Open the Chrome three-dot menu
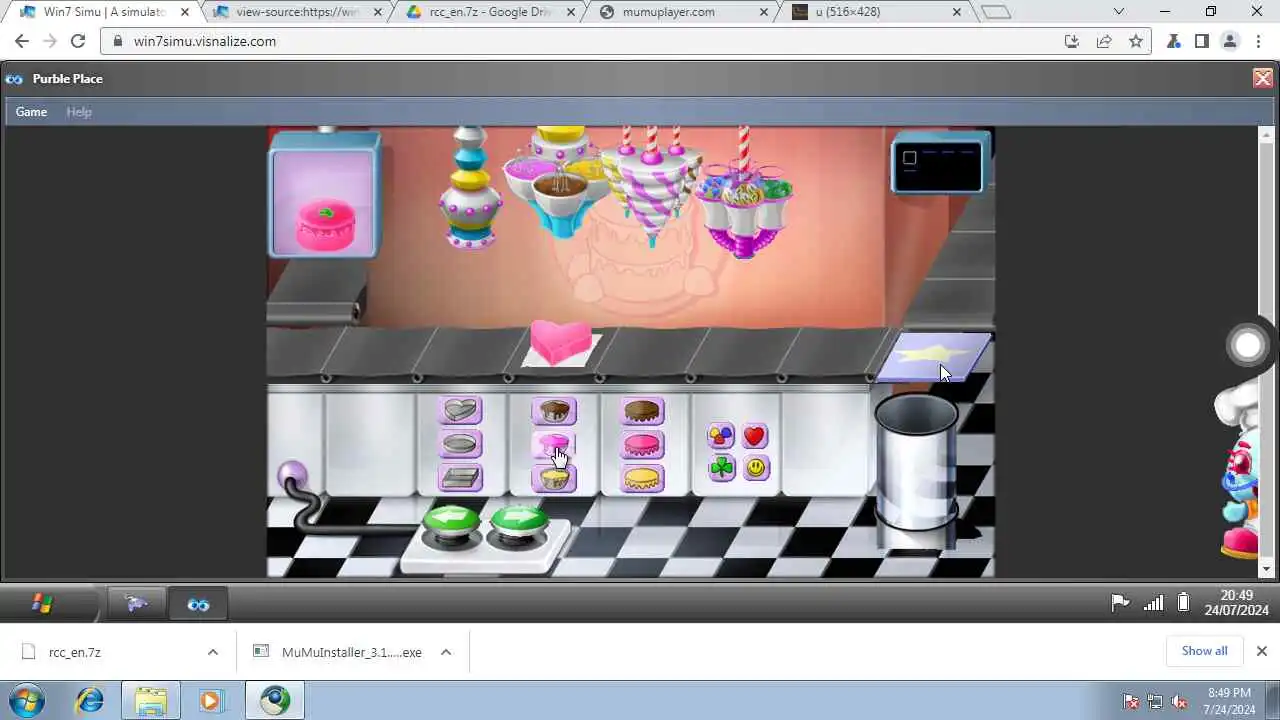 [1259, 41]
